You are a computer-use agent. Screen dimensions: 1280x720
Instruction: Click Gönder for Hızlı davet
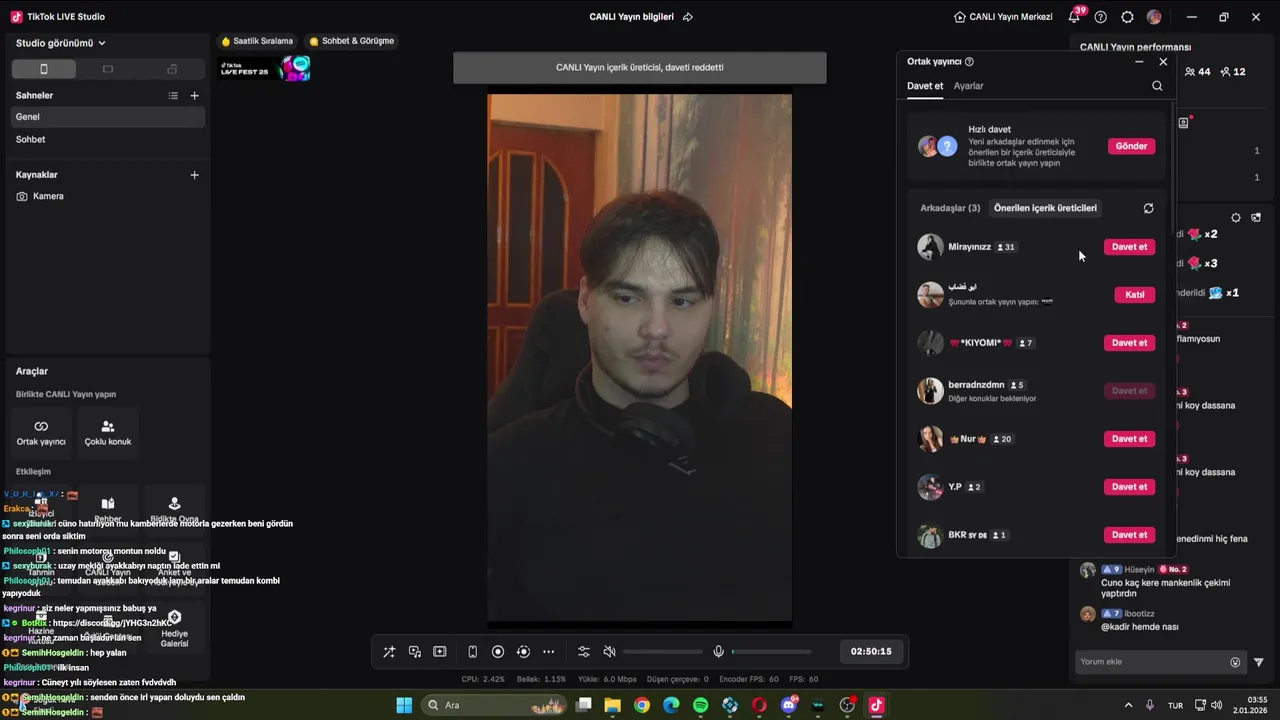[x=1131, y=146]
